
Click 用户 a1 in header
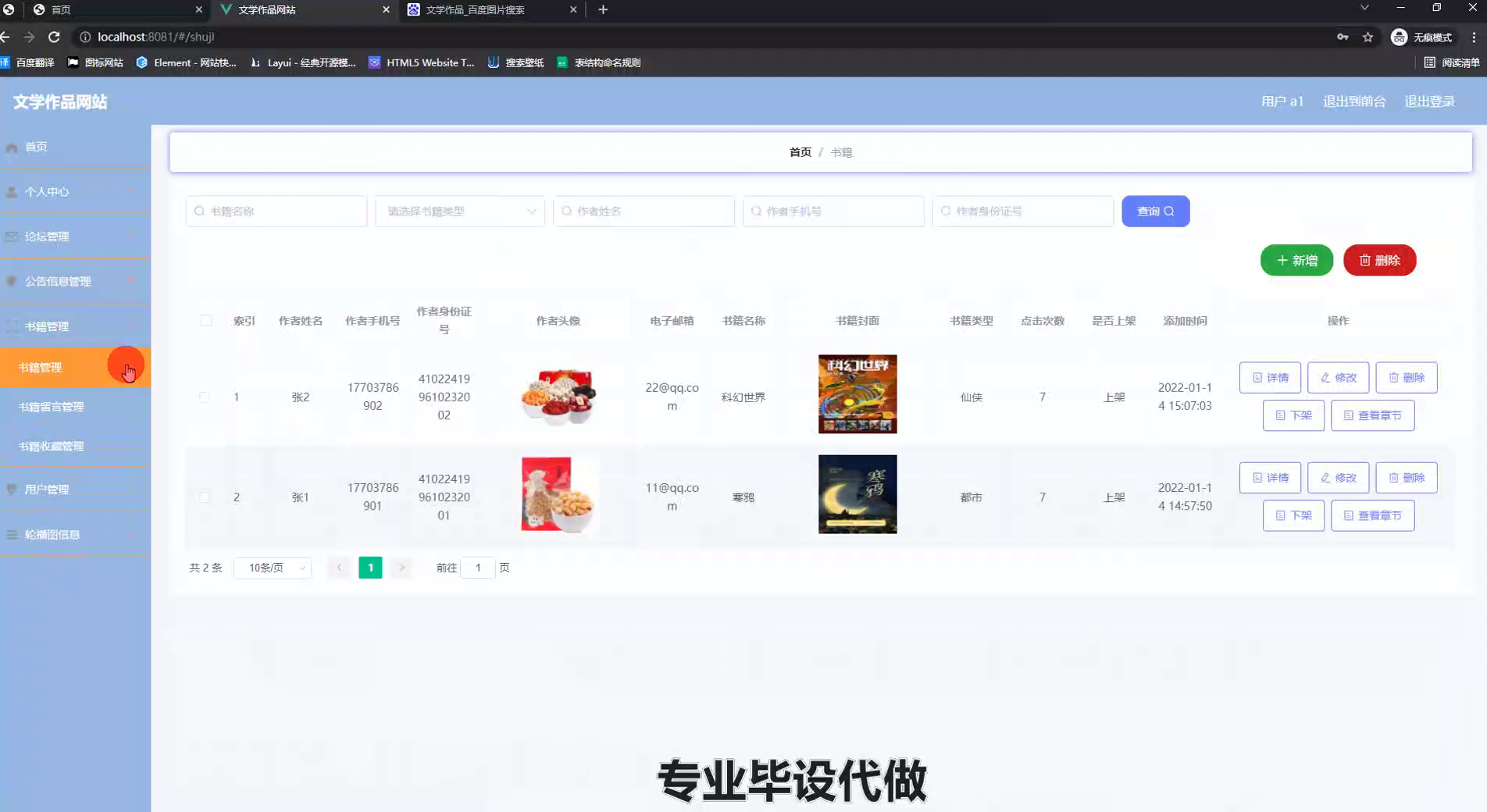[x=1282, y=101]
